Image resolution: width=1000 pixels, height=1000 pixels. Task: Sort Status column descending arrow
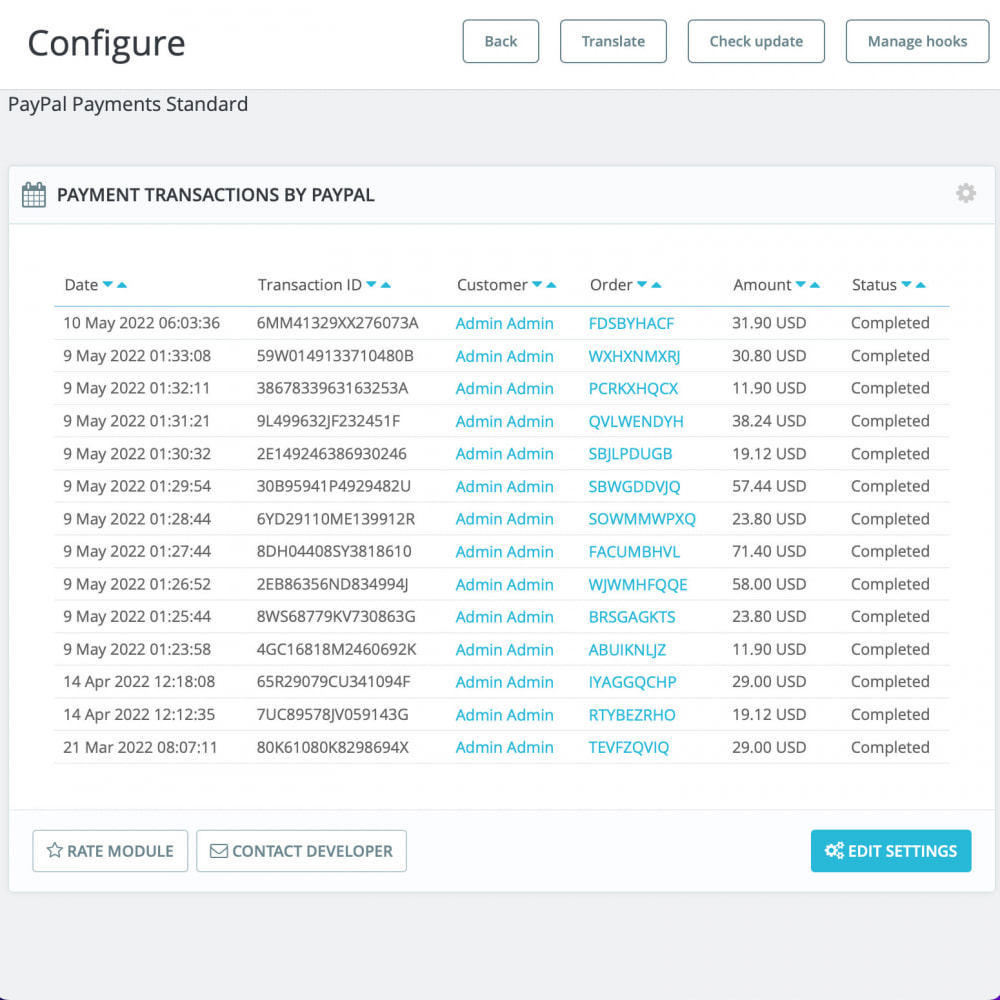(906, 285)
